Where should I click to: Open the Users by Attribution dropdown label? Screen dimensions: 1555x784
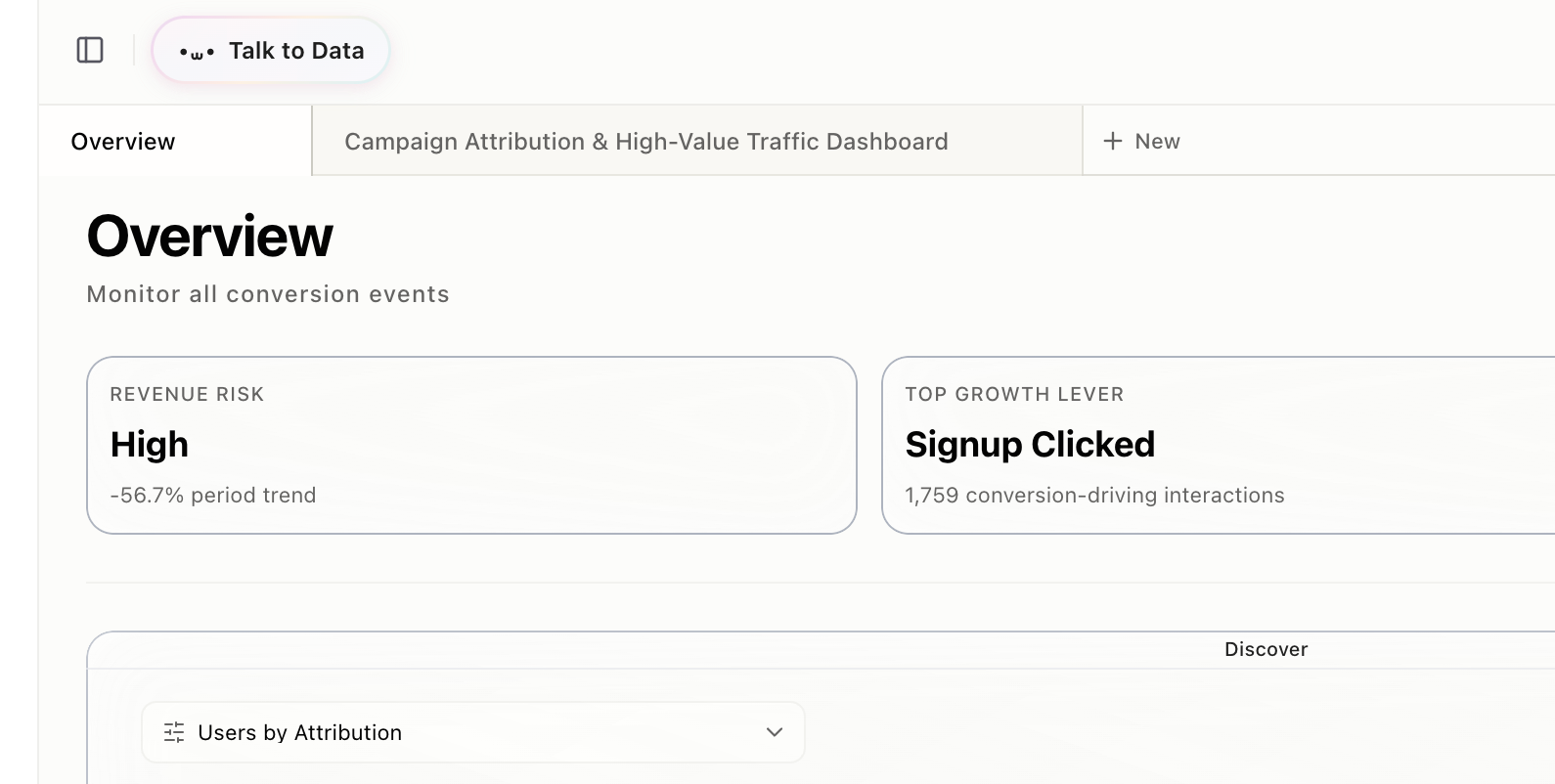(299, 732)
